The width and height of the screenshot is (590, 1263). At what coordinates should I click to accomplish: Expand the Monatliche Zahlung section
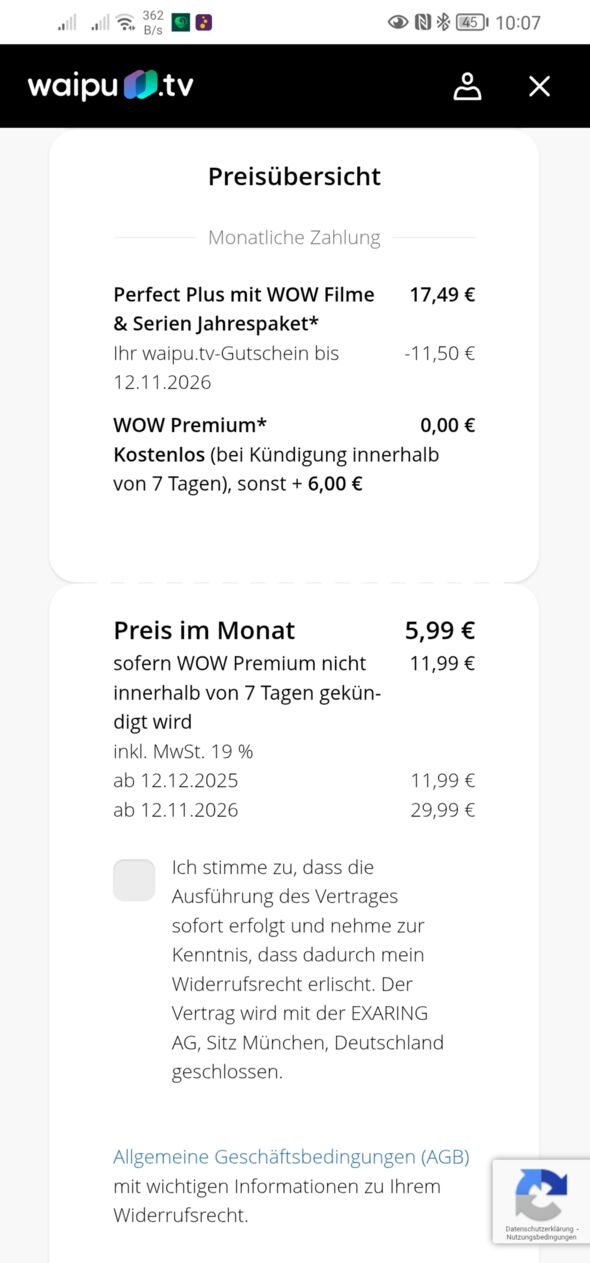293,237
